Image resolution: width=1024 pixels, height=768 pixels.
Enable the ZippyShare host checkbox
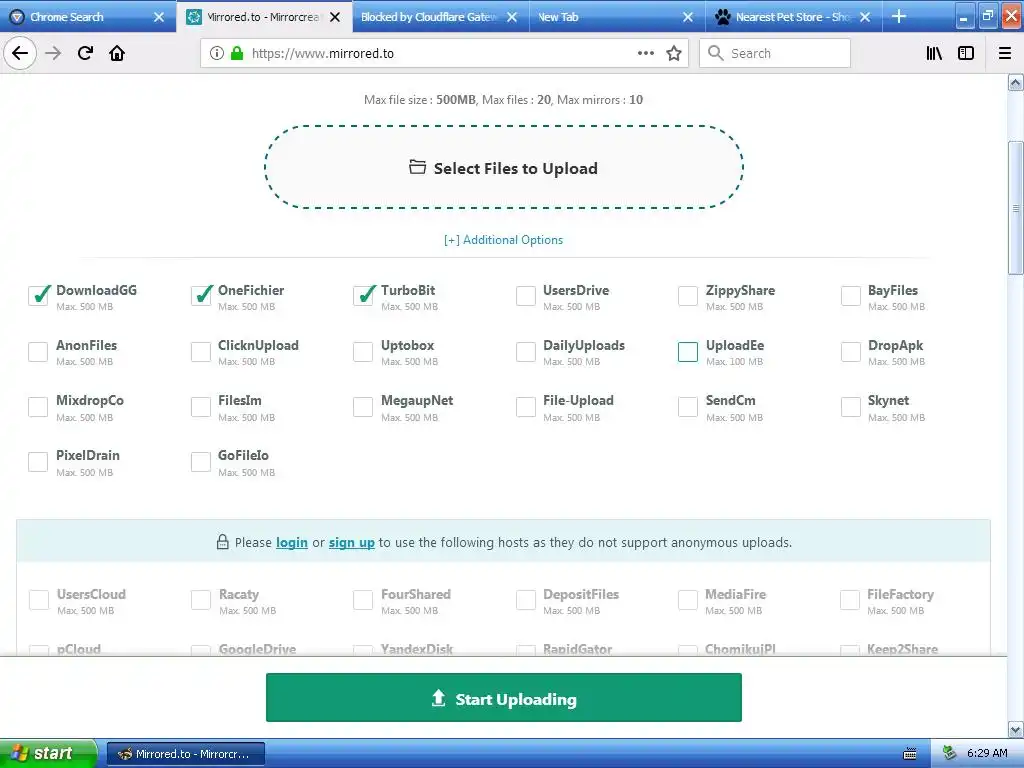coord(688,296)
